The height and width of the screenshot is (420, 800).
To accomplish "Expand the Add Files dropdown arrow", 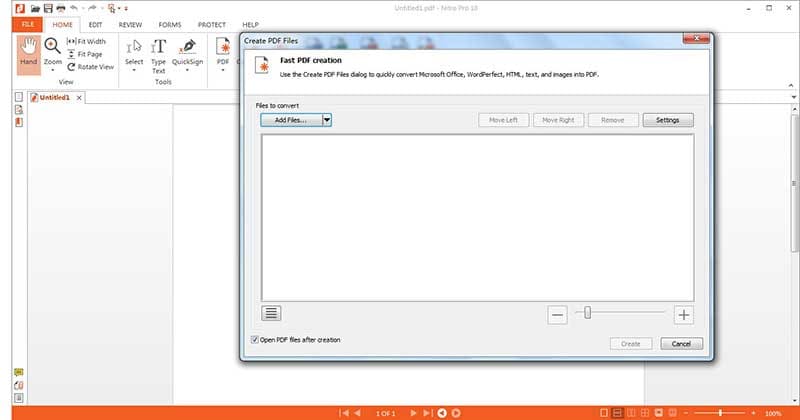I will [327, 120].
